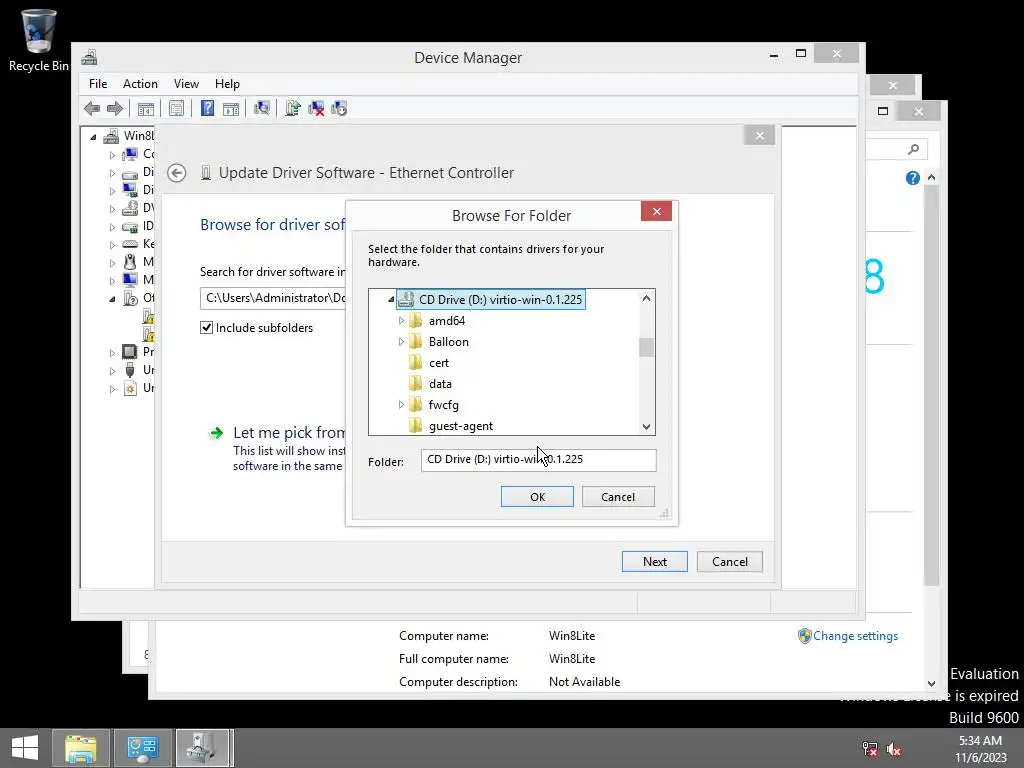
Task: Select first unknown device with yellow warning
Action: click(x=149, y=316)
